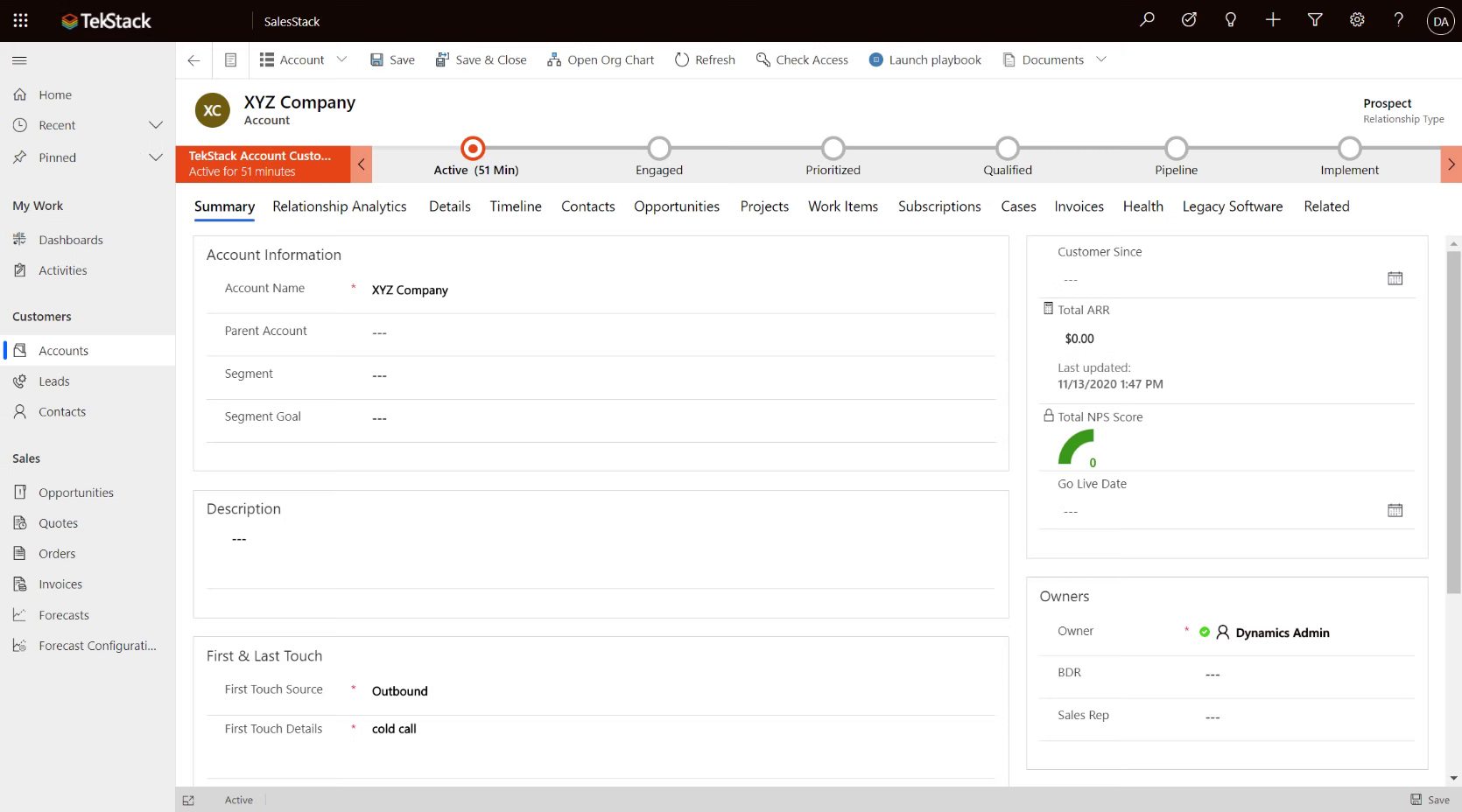Screen dimensions: 1462x812
Task: Click the pop-out icon in footer
Action: click(x=188, y=800)
